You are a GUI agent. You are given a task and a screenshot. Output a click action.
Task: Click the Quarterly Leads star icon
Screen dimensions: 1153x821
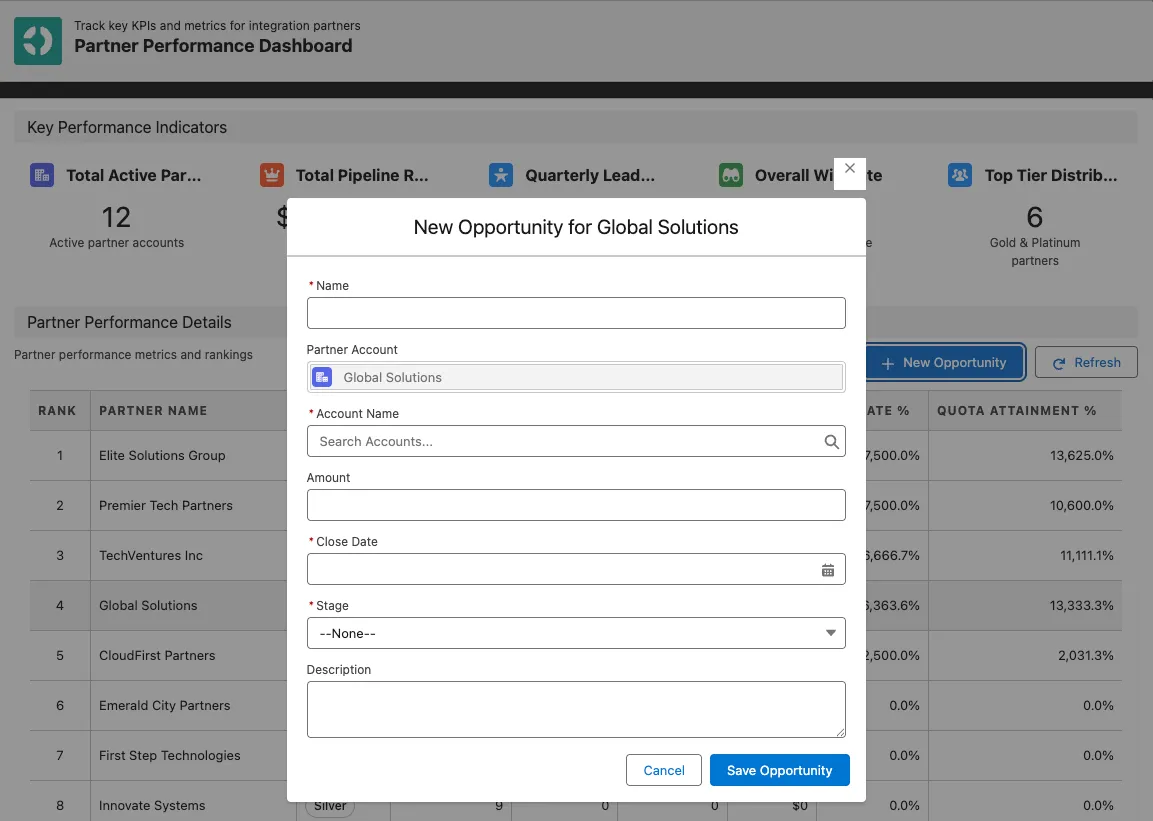(x=501, y=175)
